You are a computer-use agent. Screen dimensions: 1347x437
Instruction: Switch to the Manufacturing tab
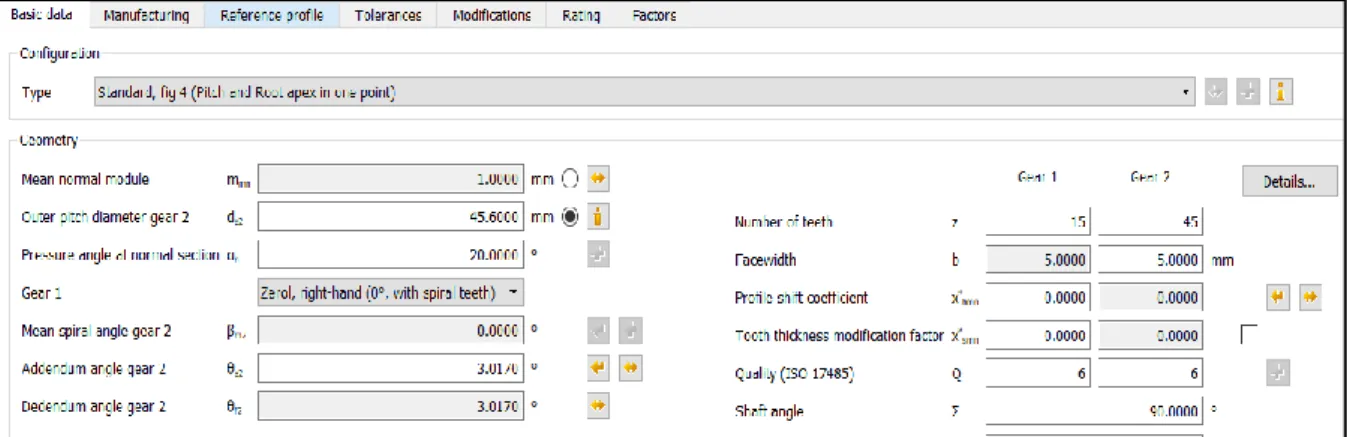click(146, 15)
